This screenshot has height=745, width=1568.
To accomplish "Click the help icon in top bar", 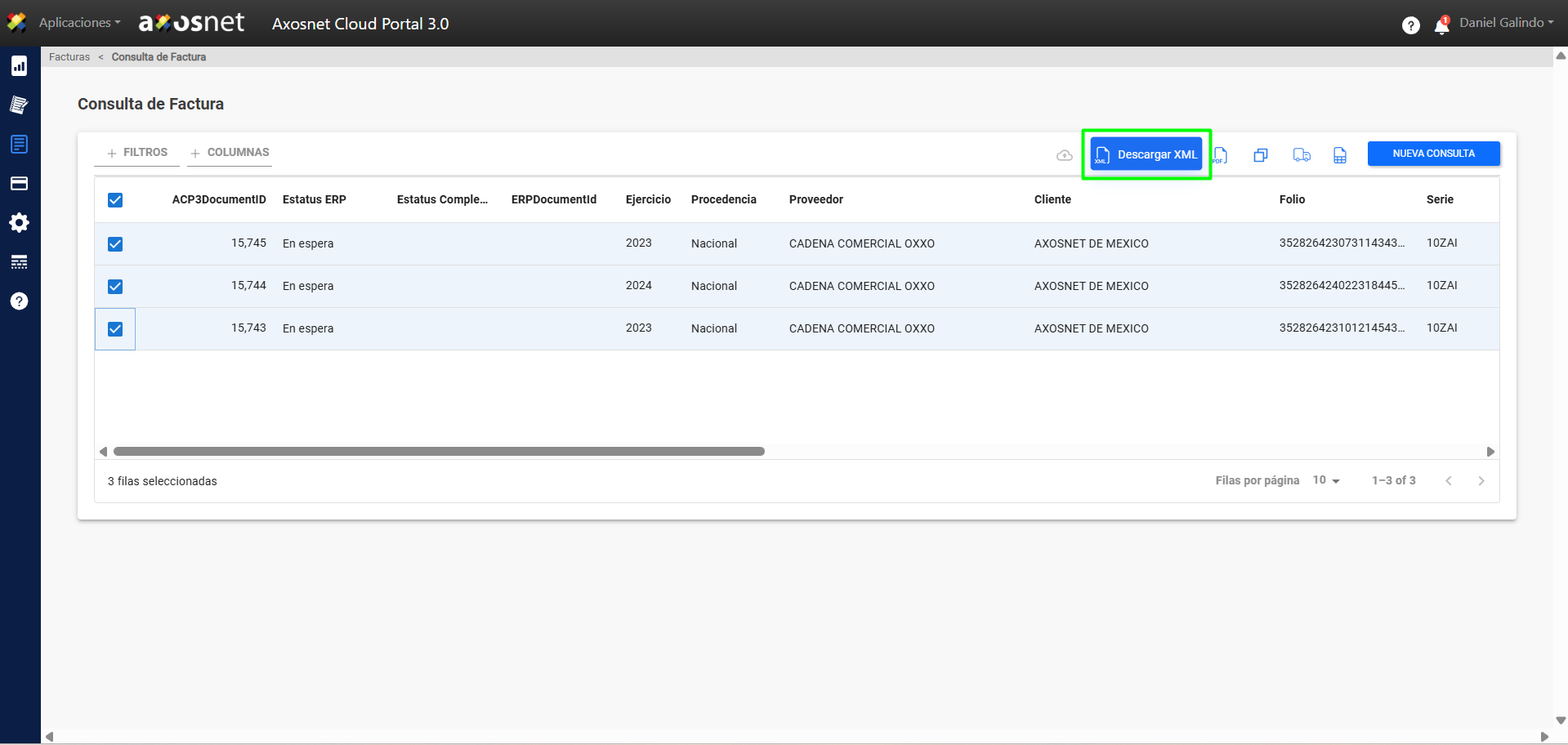I will coord(1410,25).
